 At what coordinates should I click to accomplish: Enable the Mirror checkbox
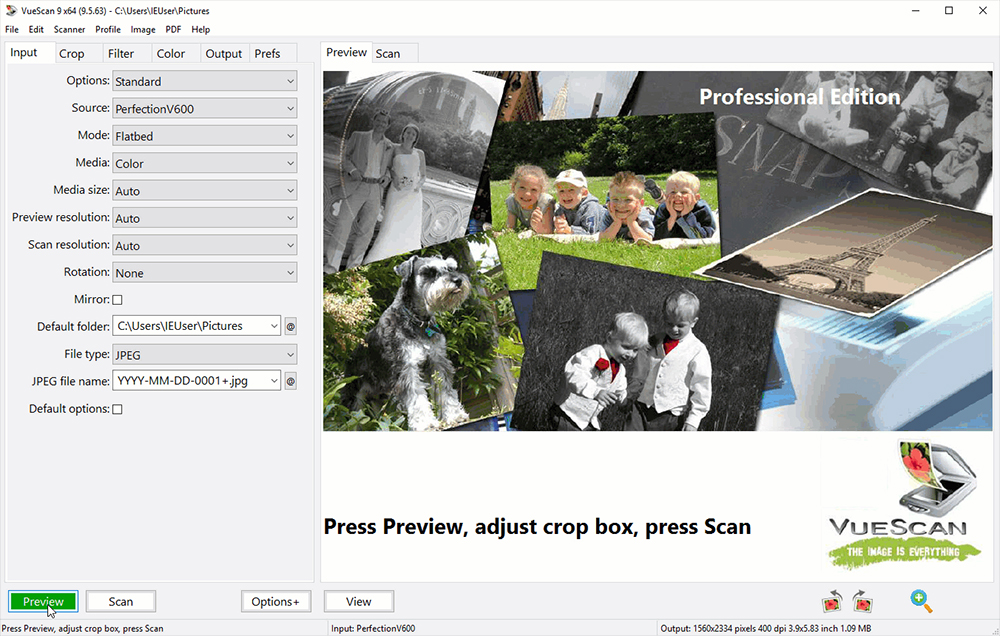tap(117, 300)
